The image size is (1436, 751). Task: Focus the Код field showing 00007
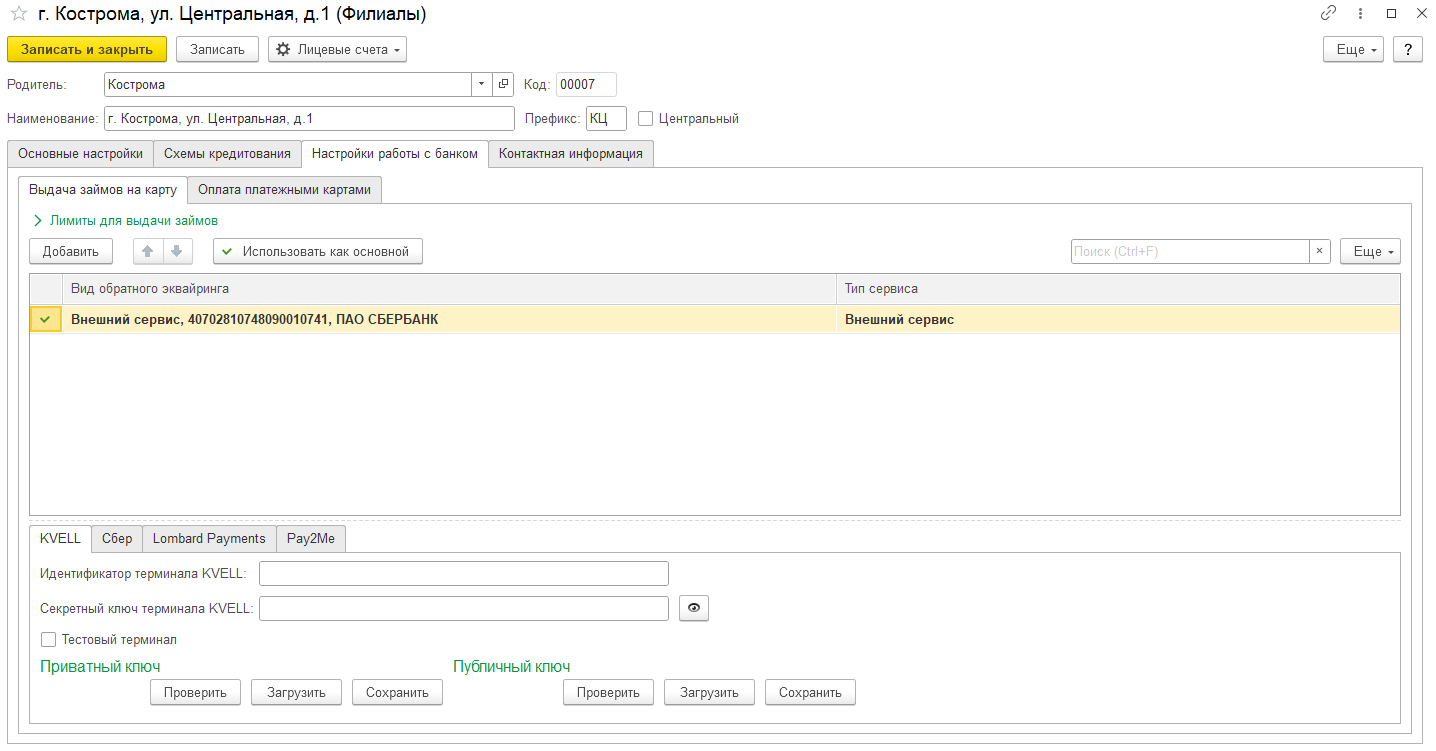point(586,85)
